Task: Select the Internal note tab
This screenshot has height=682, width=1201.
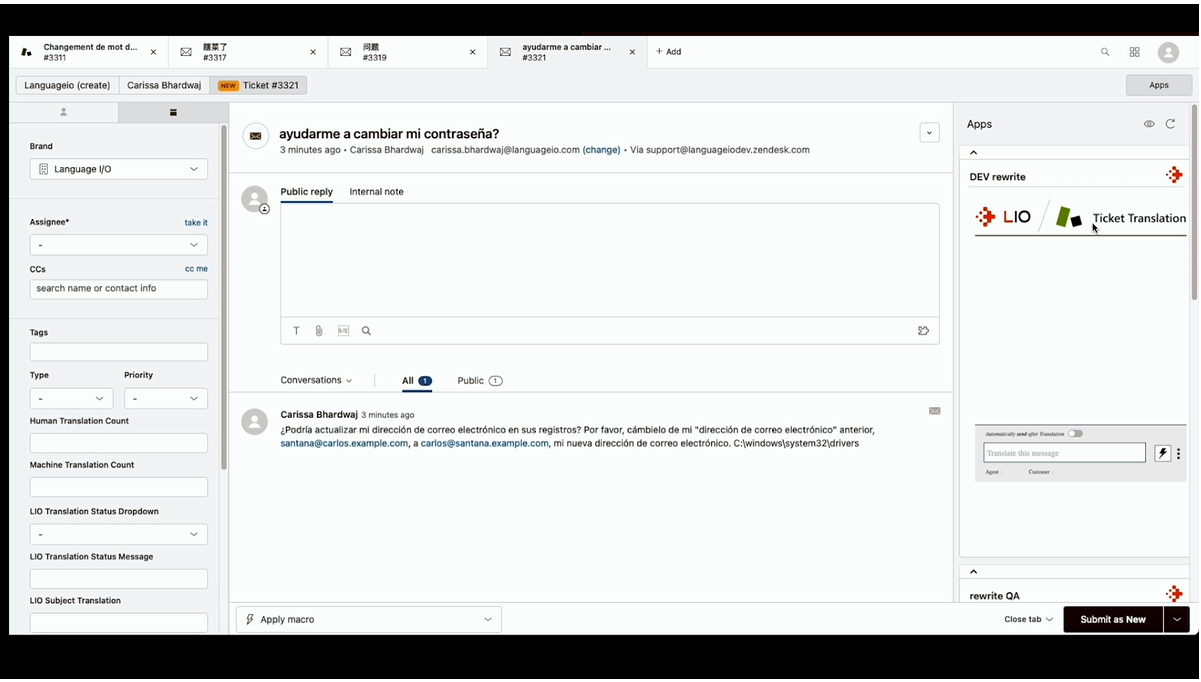Action: [376, 191]
